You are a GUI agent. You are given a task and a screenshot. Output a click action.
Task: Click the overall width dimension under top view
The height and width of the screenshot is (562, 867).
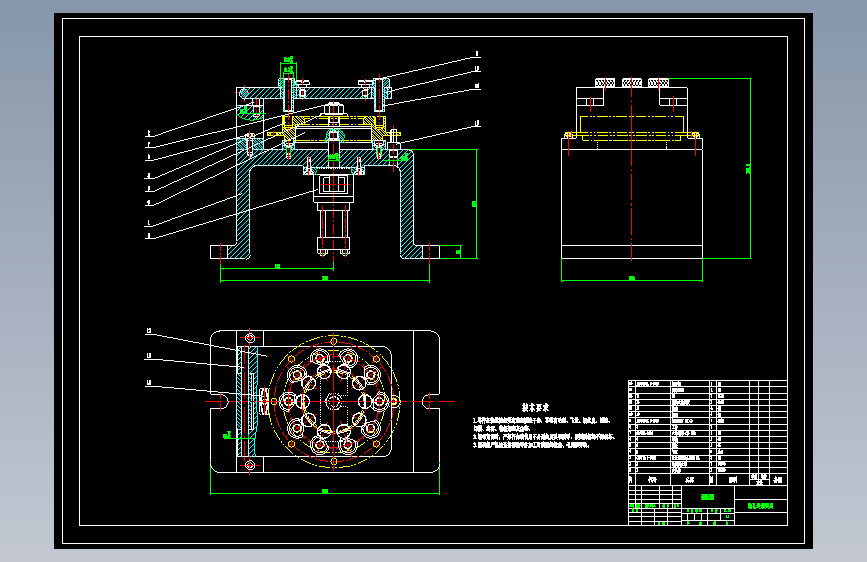point(325,492)
